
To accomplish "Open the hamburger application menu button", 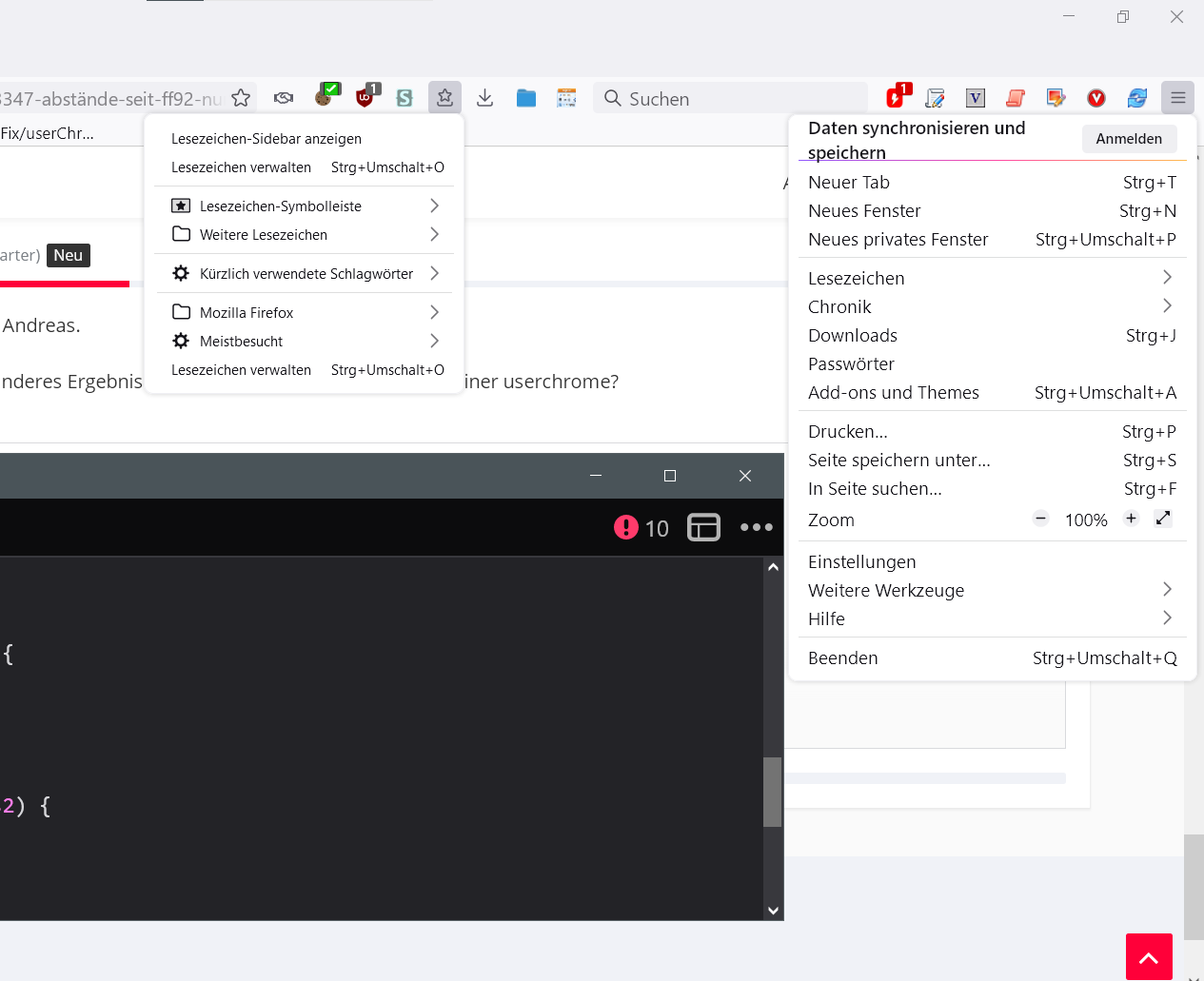I will (x=1177, y=97).
